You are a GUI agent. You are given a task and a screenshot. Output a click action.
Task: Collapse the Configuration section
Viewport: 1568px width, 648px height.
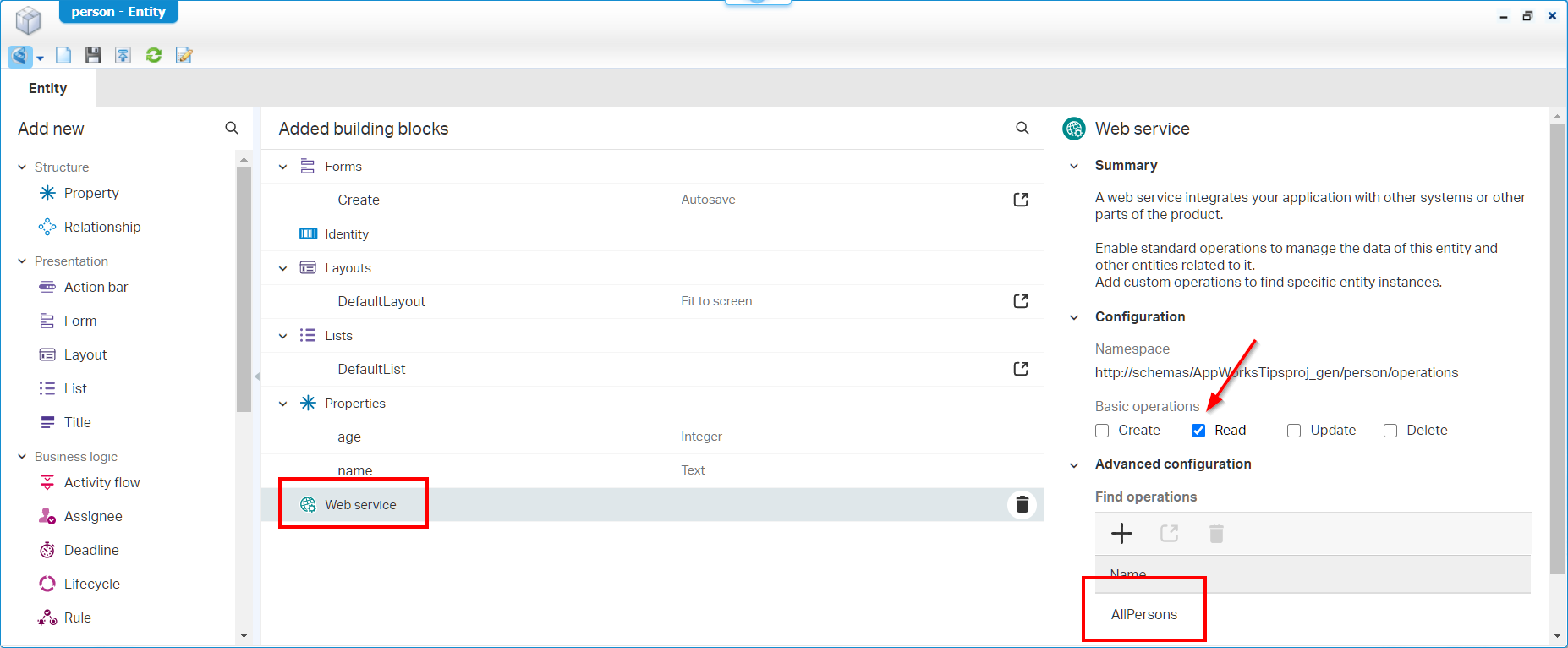pyautogui.click(x=1074, y=317)
